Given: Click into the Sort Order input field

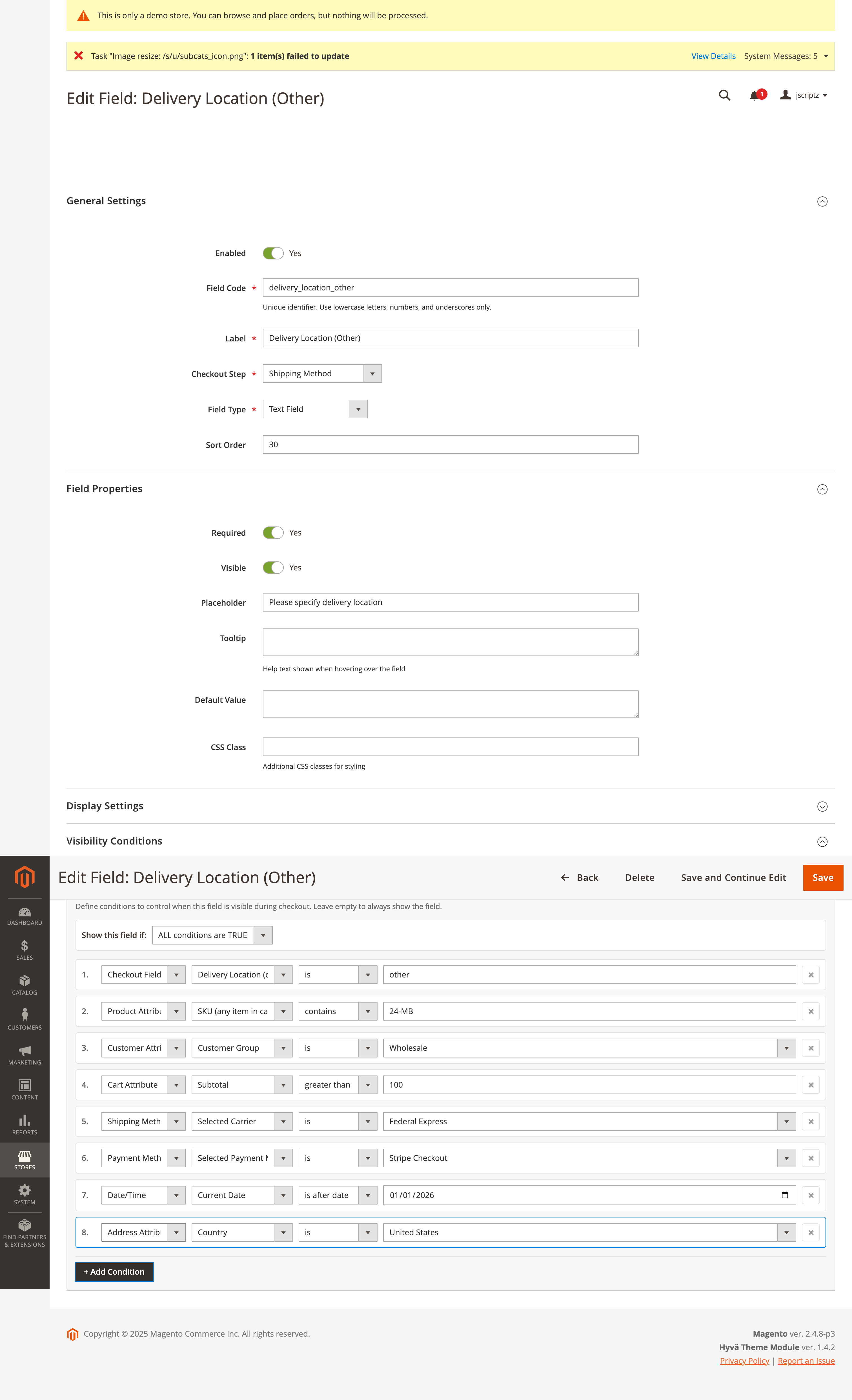Looking at the screenshot, I should [450, 444].
